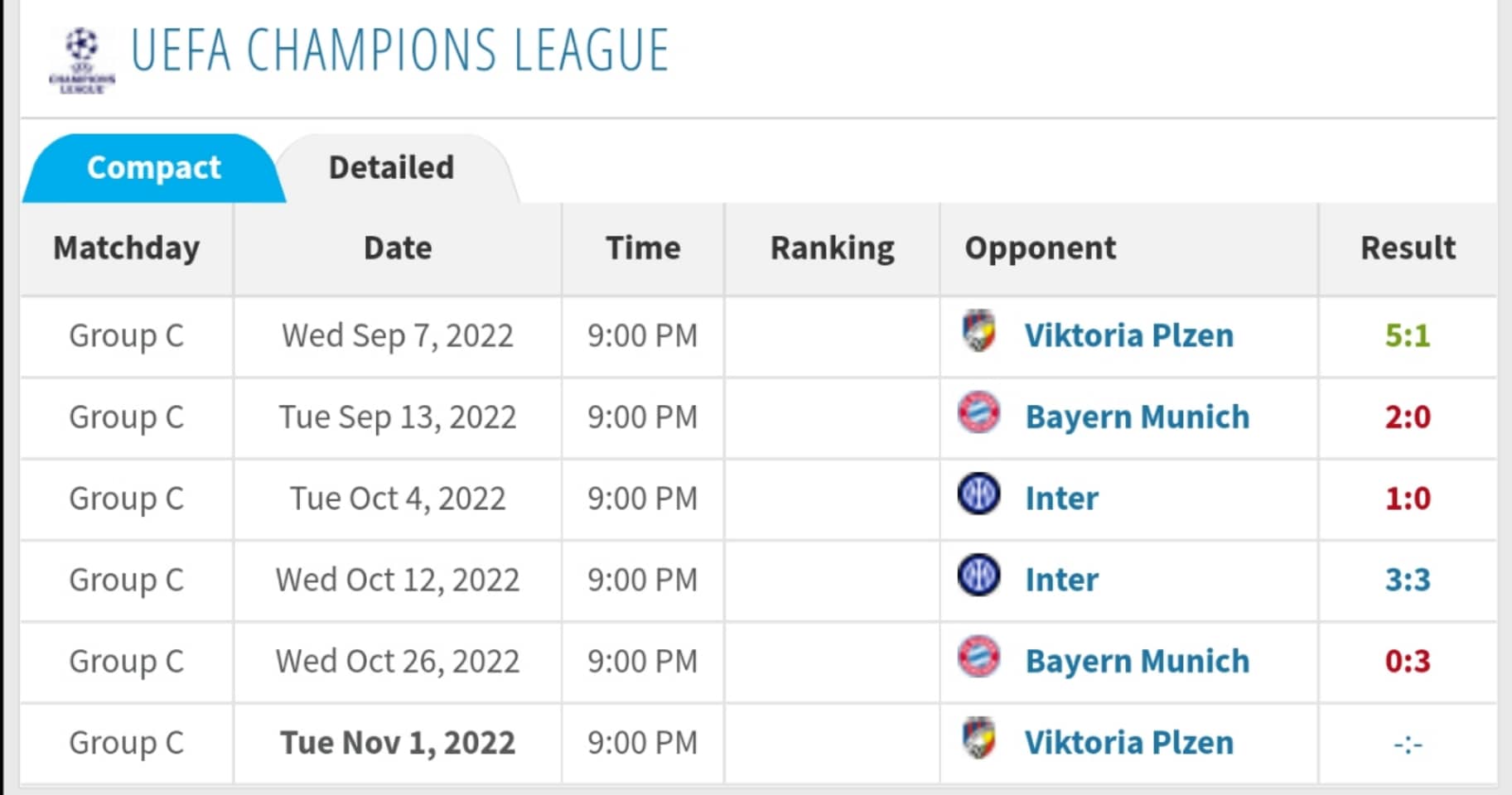
Task: Open the UEFA Champions League heading link
Action: click(399, 51)
